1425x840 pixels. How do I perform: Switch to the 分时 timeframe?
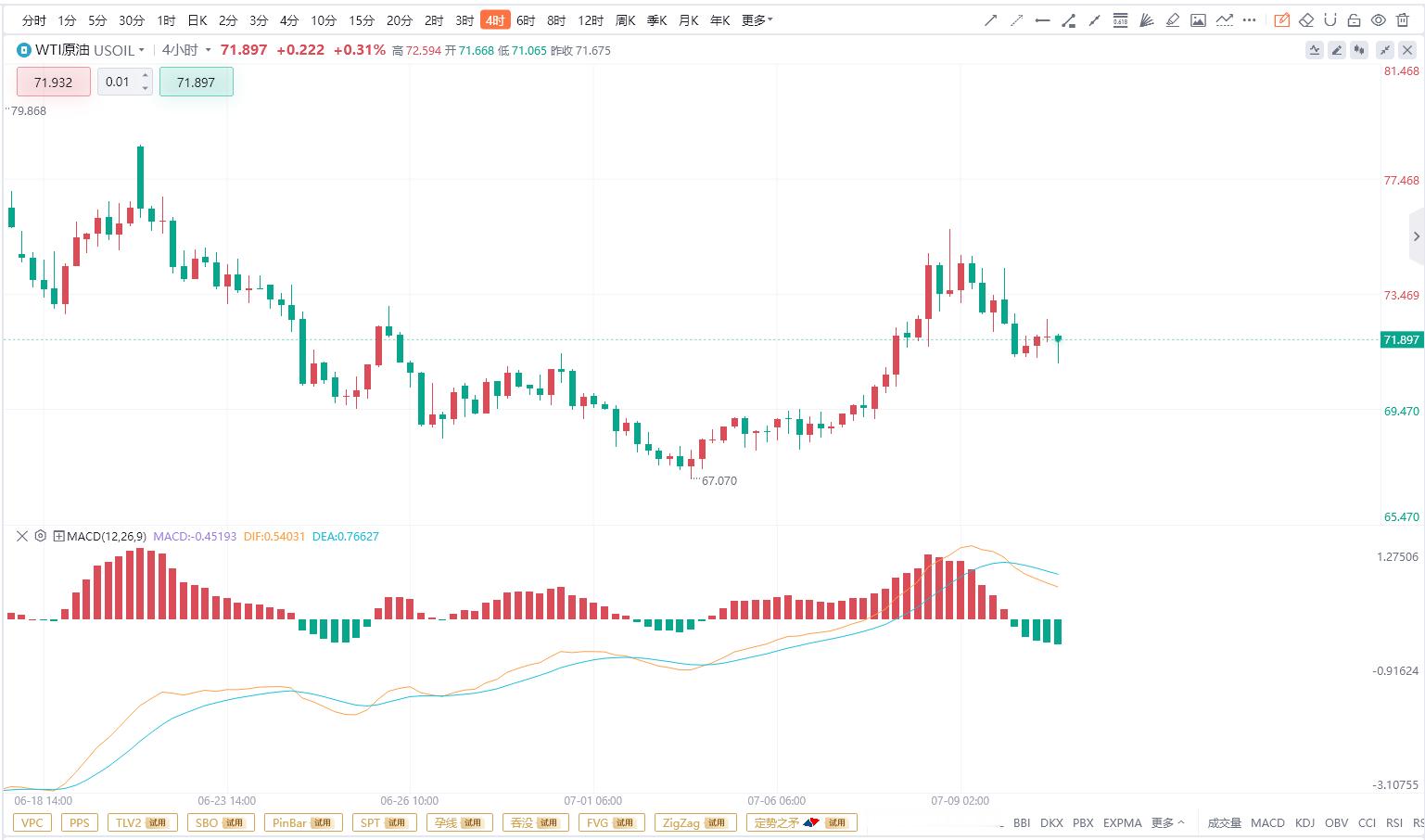click(34, 20)
